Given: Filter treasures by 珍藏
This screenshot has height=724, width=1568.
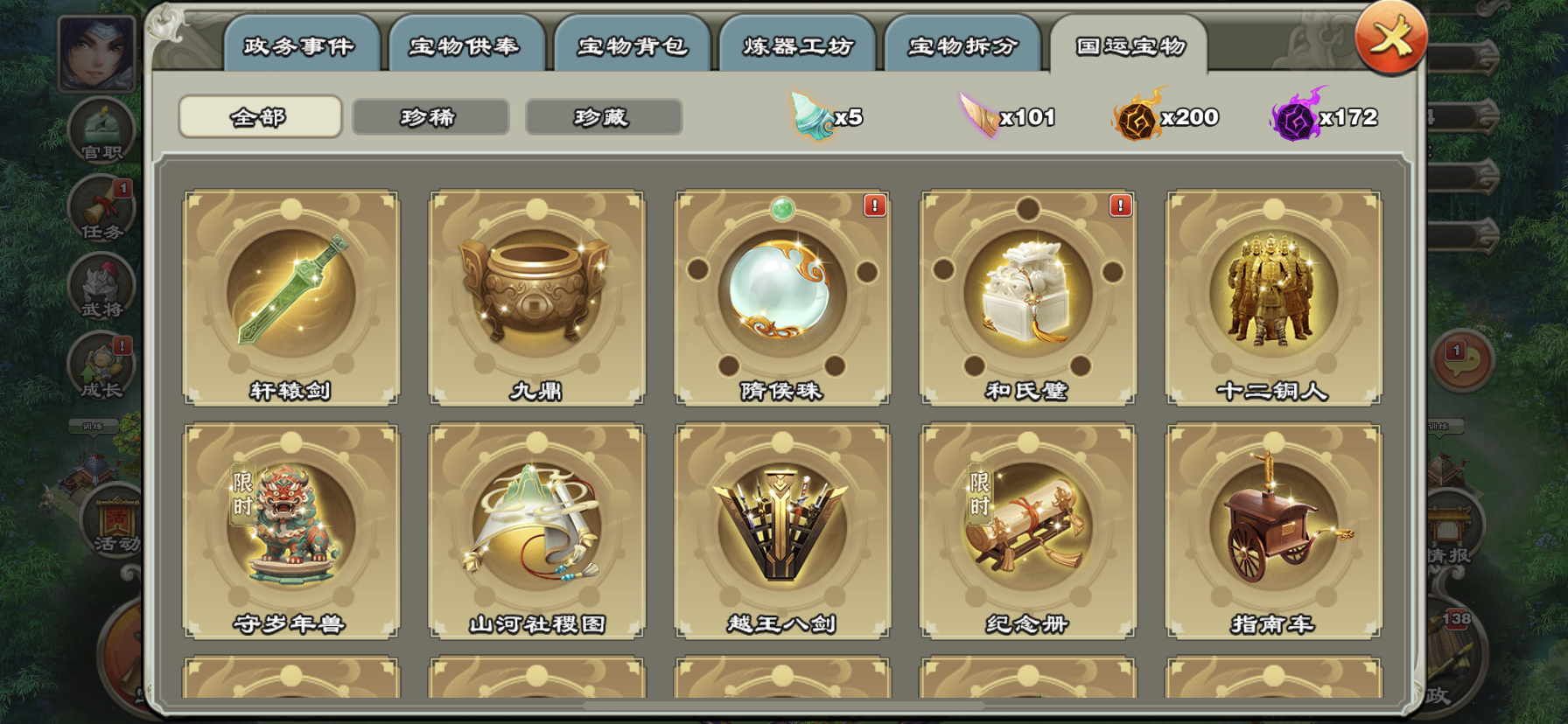Looking at the screenshot, I should tap(604, 116).
